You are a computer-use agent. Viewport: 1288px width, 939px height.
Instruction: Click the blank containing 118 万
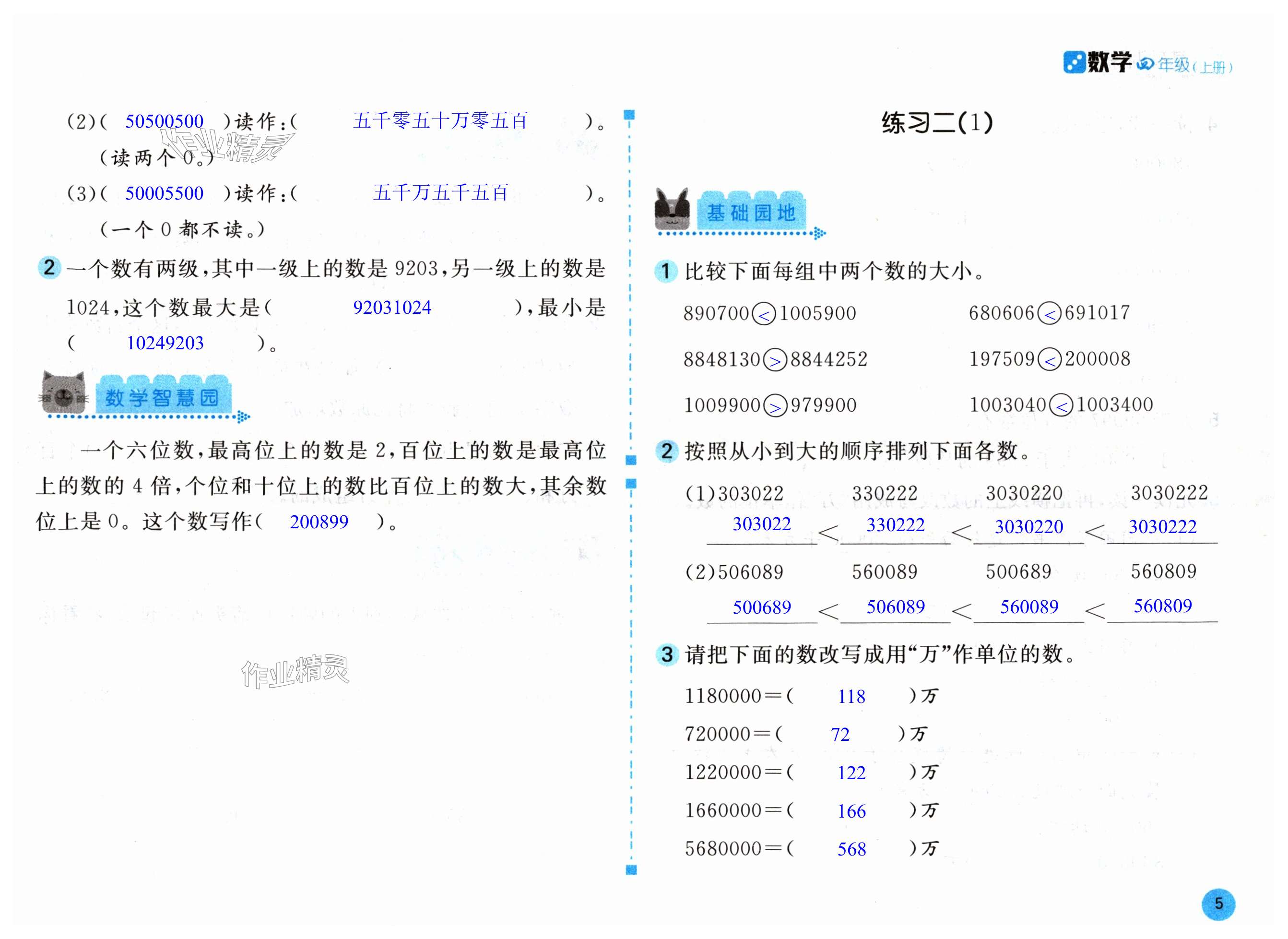[851, 696]
